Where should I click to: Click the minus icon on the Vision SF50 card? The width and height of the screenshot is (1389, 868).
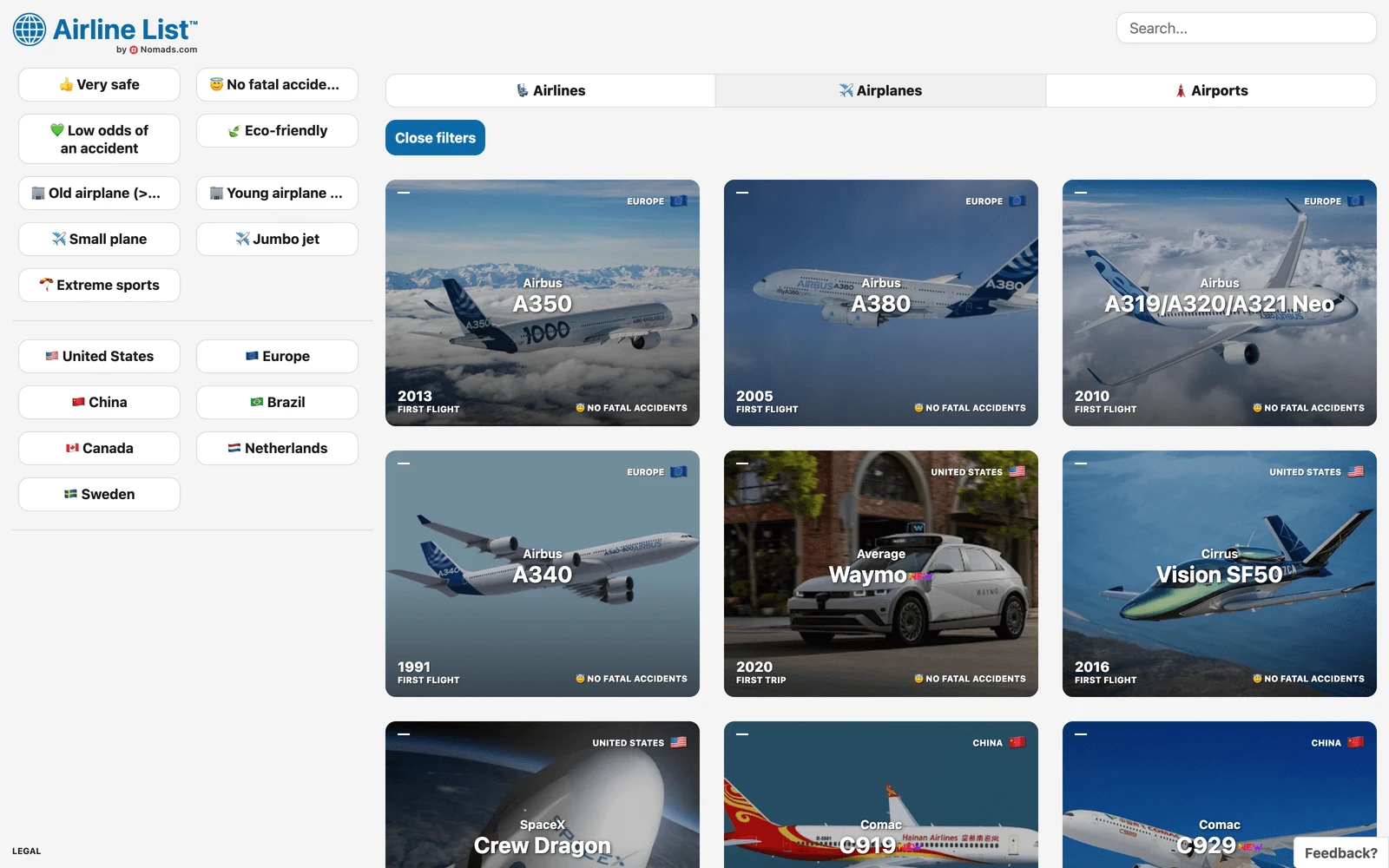coord(1081,464)
